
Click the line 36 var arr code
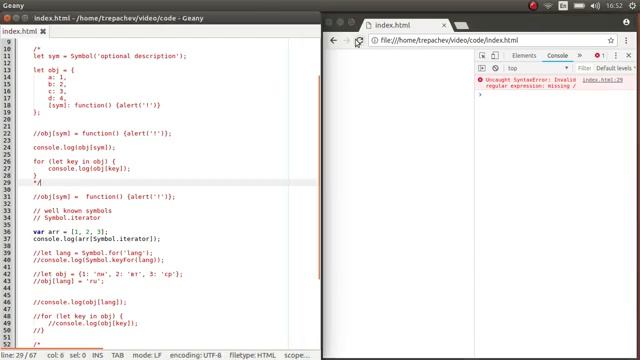coord(70,232)
